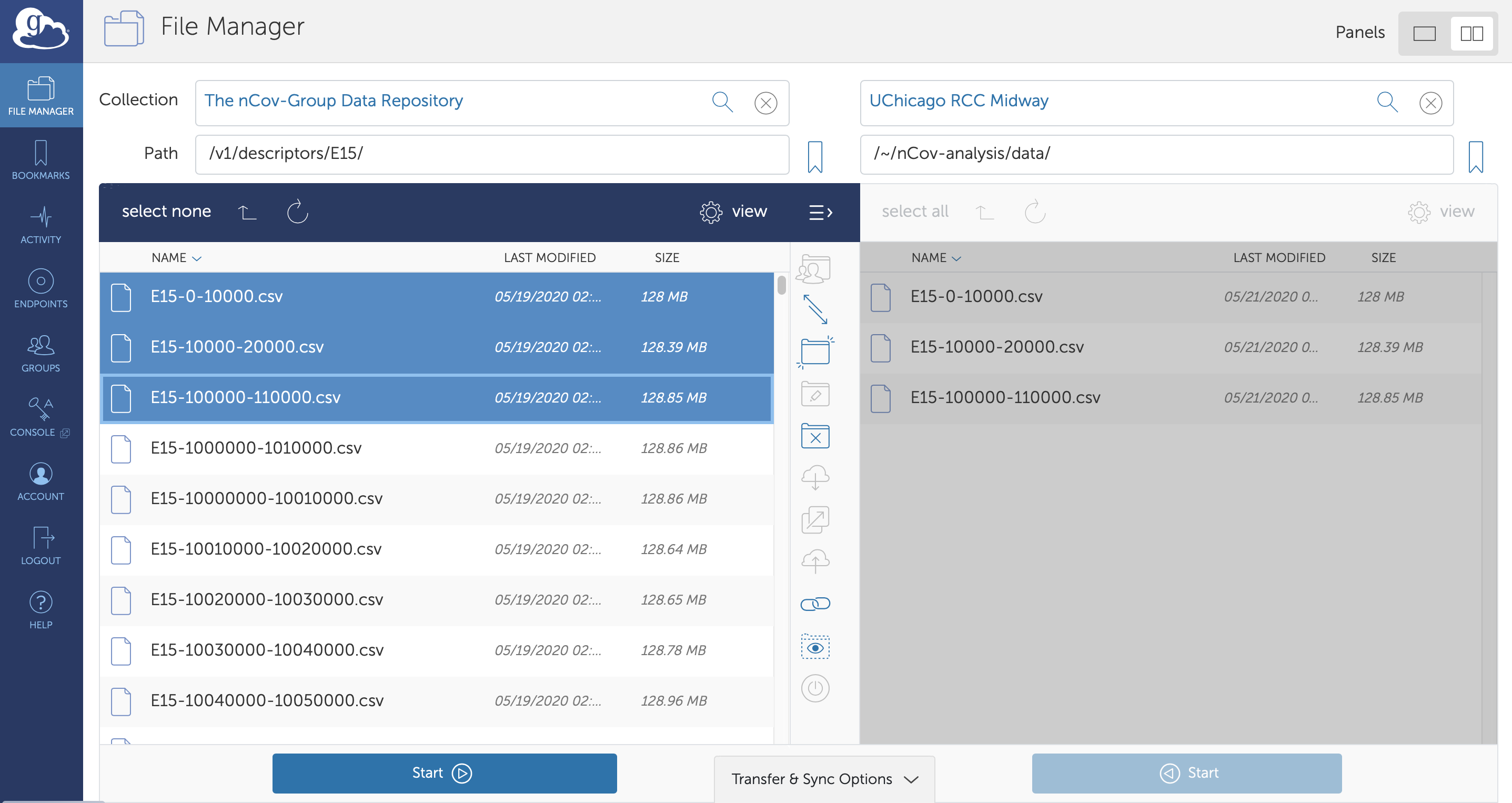The image size is (1512, 803).
Task: Go up one folder in left panel
Action: tap(247, 212)
